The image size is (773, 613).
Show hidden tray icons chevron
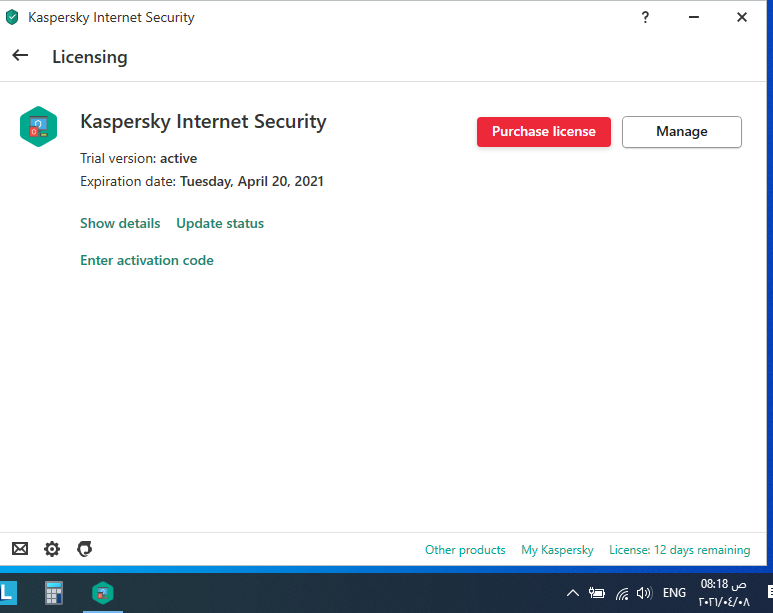tap(572, 593)
